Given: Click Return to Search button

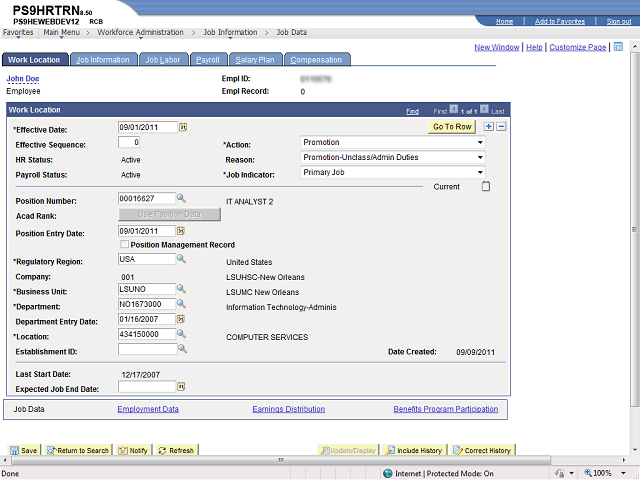Looking at the screenshot, I should [78, 450].
